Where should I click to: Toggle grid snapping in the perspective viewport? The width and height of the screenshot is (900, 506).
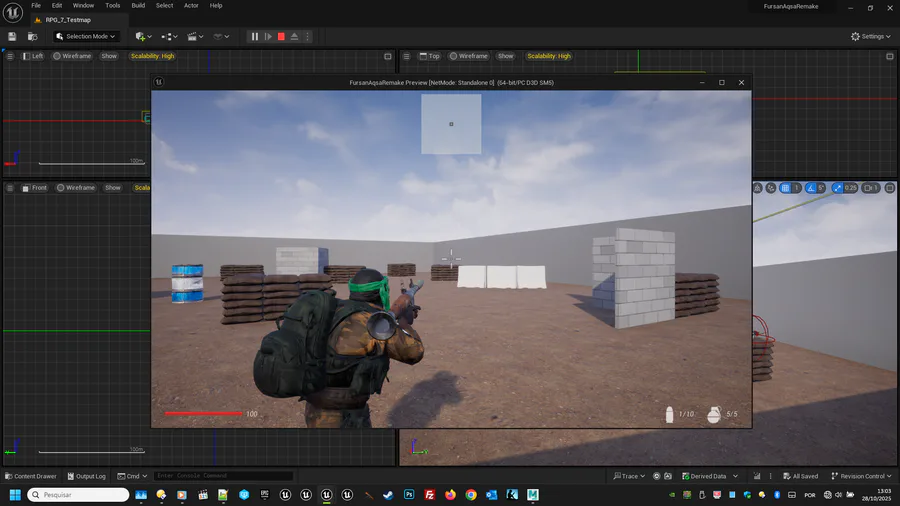[785, 188]
